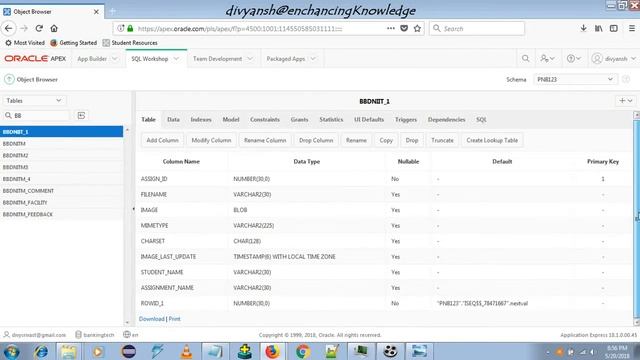Click Download link below table
Viewport: 640px width, 360px height.
[151, 319]
